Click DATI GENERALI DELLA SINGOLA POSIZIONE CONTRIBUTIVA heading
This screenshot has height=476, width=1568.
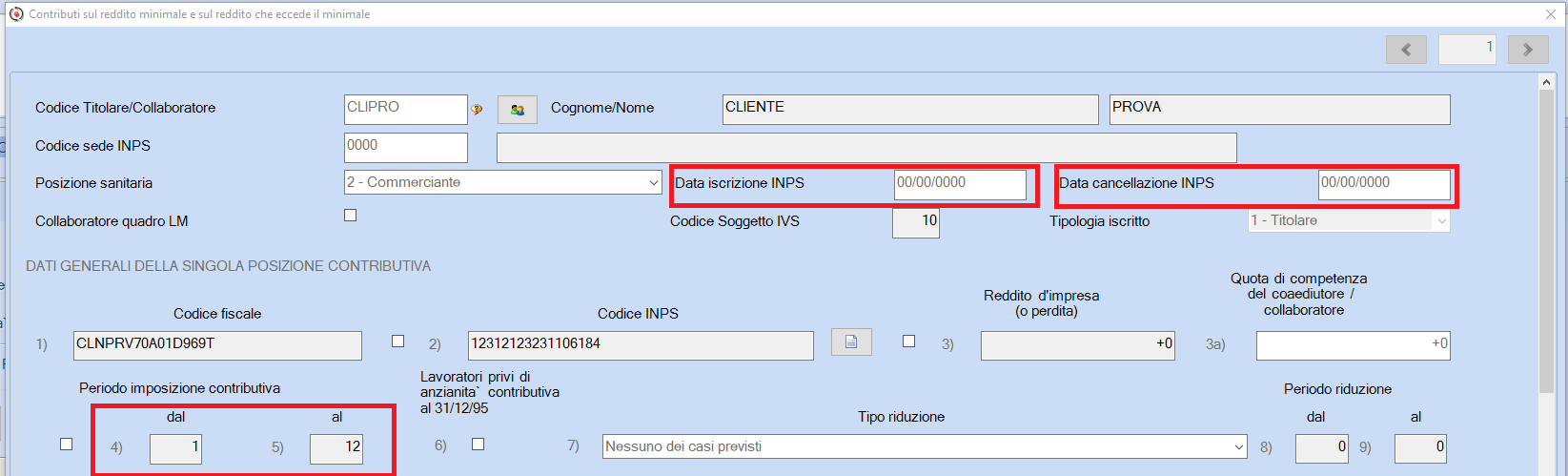[x=229, y=266]
